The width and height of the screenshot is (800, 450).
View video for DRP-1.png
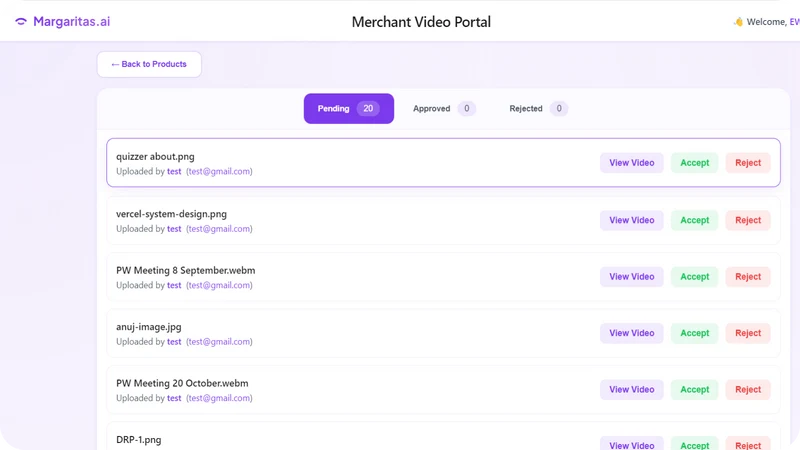tap(632, 444)
